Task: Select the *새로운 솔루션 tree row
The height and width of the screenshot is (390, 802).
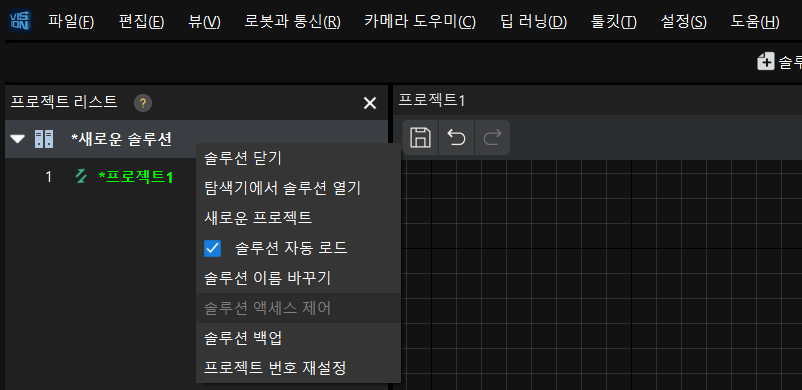Action: pos(196,139)
